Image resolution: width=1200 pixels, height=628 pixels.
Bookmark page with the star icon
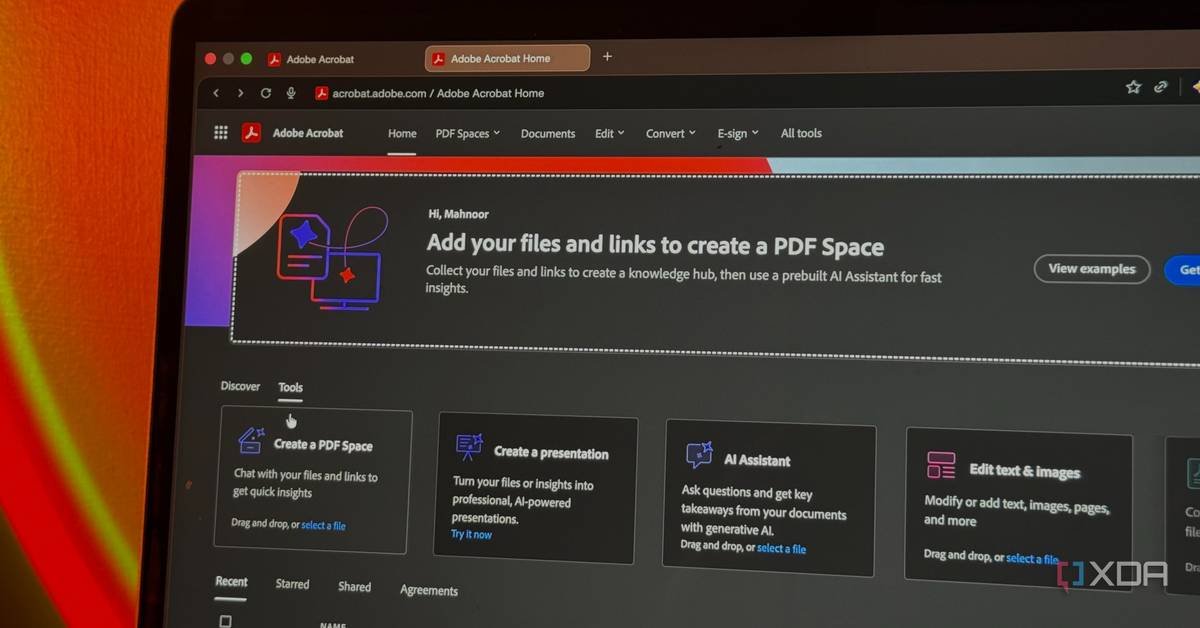(1133, 88)
